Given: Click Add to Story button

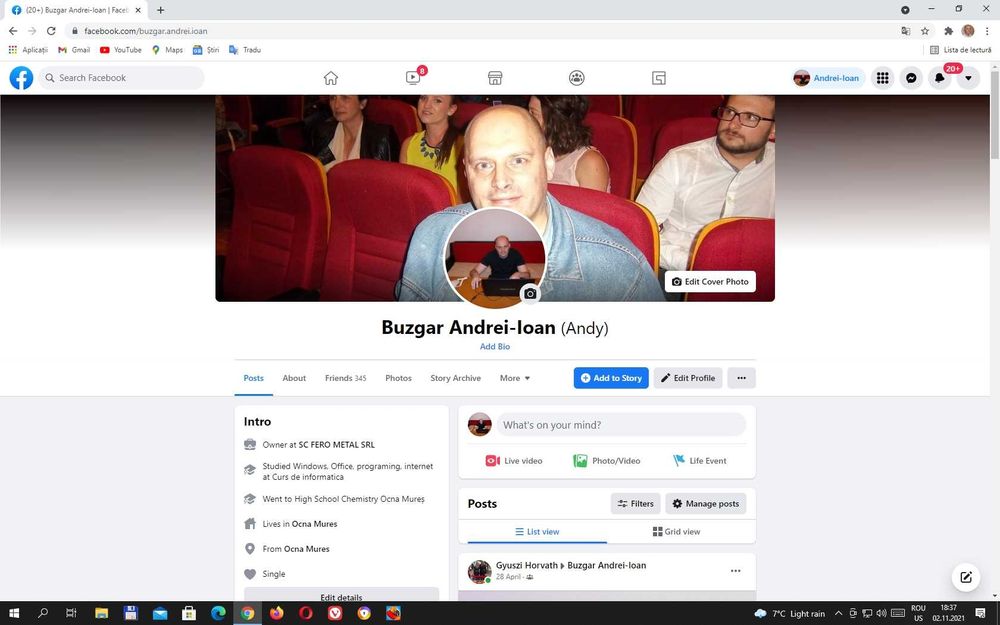Looking at the screenshot, I should 611,378.
